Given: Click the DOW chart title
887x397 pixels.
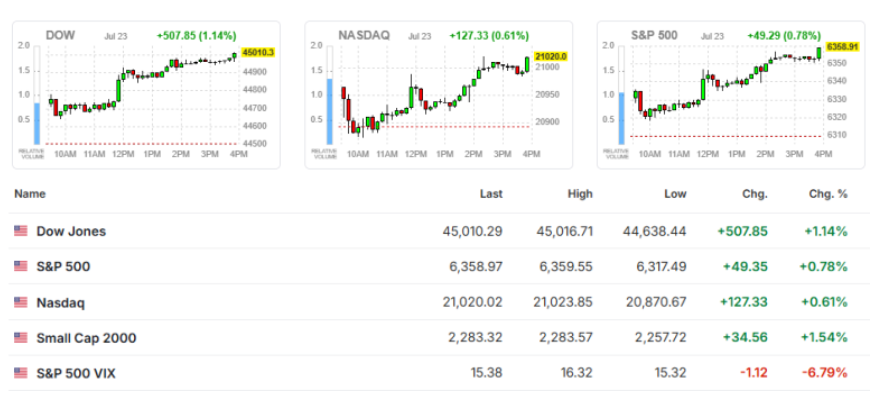Looking at the screenshot, I should point(61,36).
